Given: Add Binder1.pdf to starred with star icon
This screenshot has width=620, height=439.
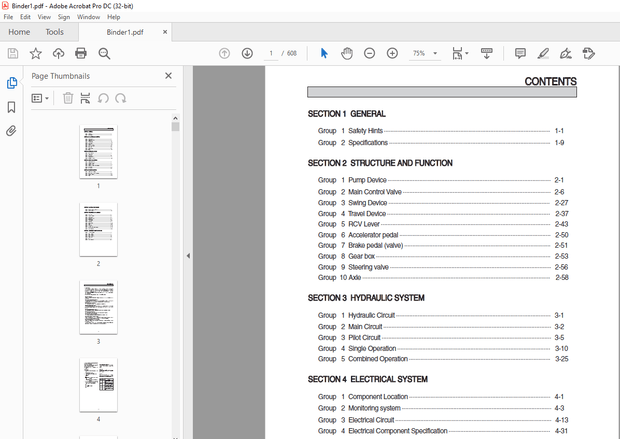Looking at the screenshot, I should coord(36,53).
